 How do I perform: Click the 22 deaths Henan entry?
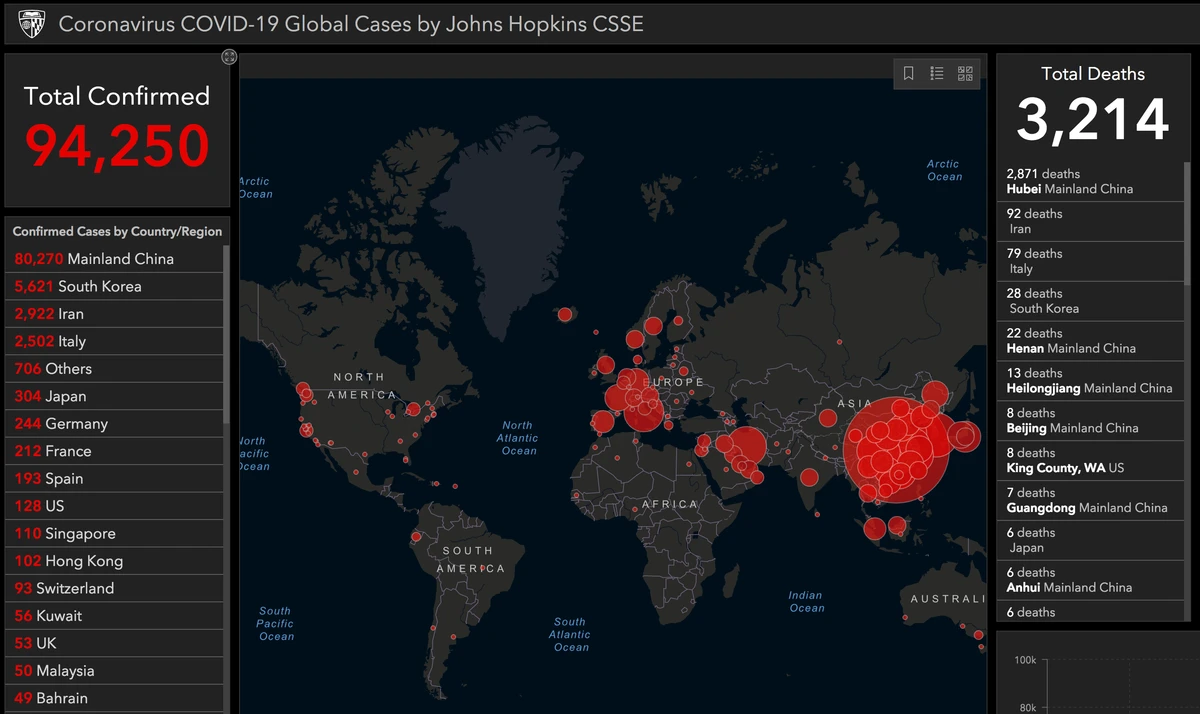pyautogui.click(x=1091, y=341)
